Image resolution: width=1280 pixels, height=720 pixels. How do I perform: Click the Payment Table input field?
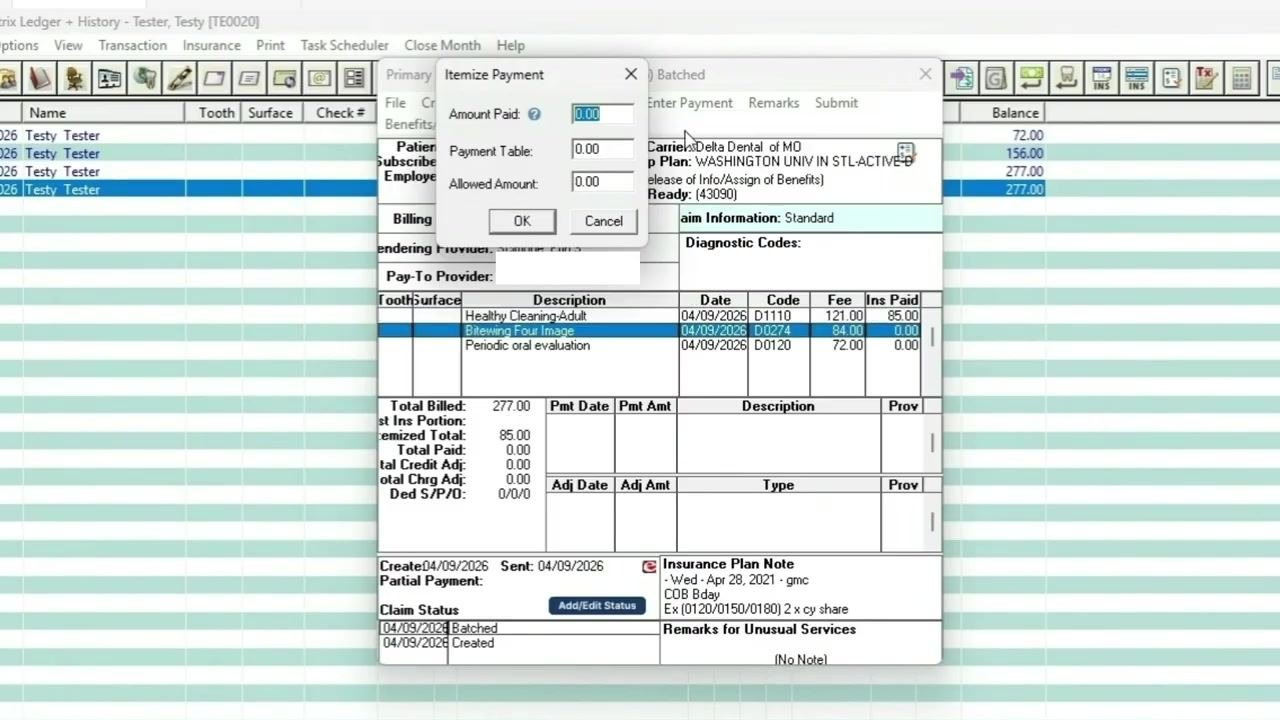pyautogui.click(x=603, y=149)
